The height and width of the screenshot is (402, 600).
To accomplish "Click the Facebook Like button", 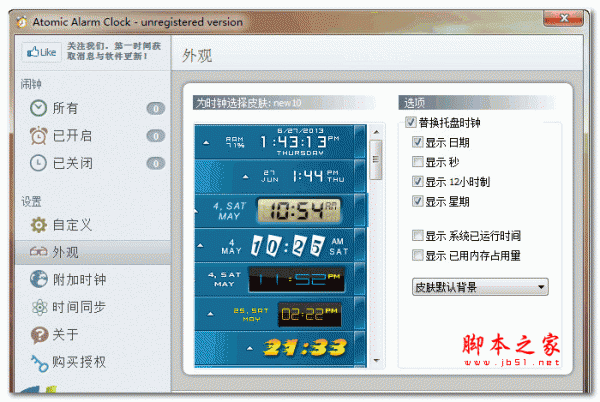I will 41,52.
